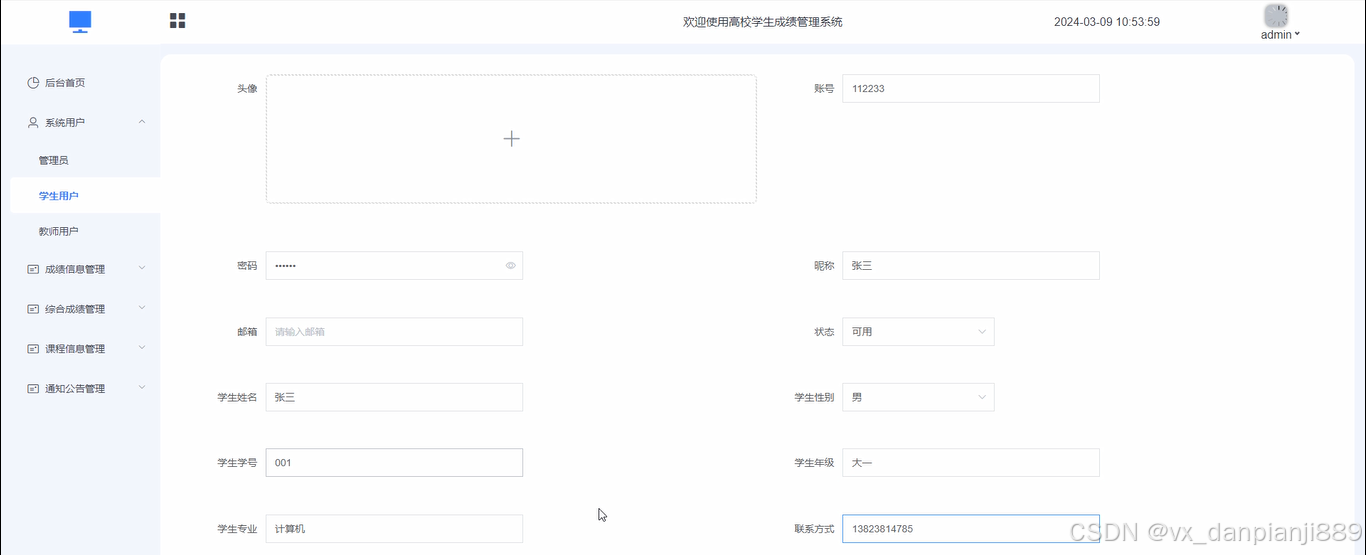
Task: Click the 欢迎使用高校学生成绩管理系统 title
Action: click(763, 22)
